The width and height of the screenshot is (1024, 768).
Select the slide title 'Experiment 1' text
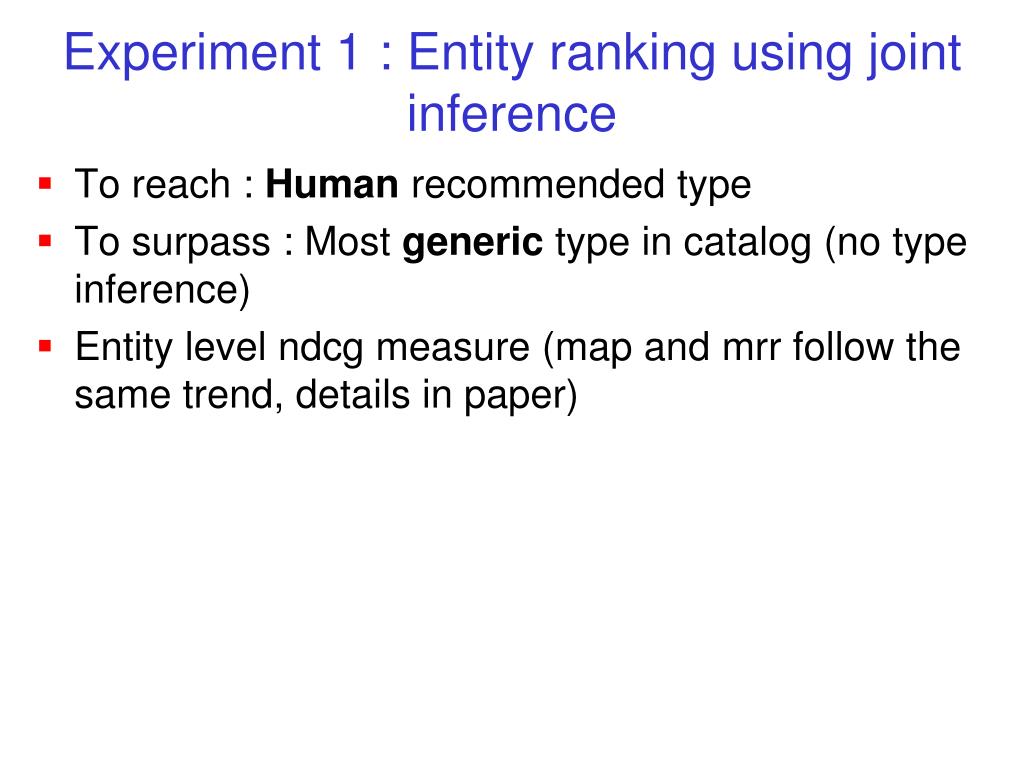(x=211, y=54)
